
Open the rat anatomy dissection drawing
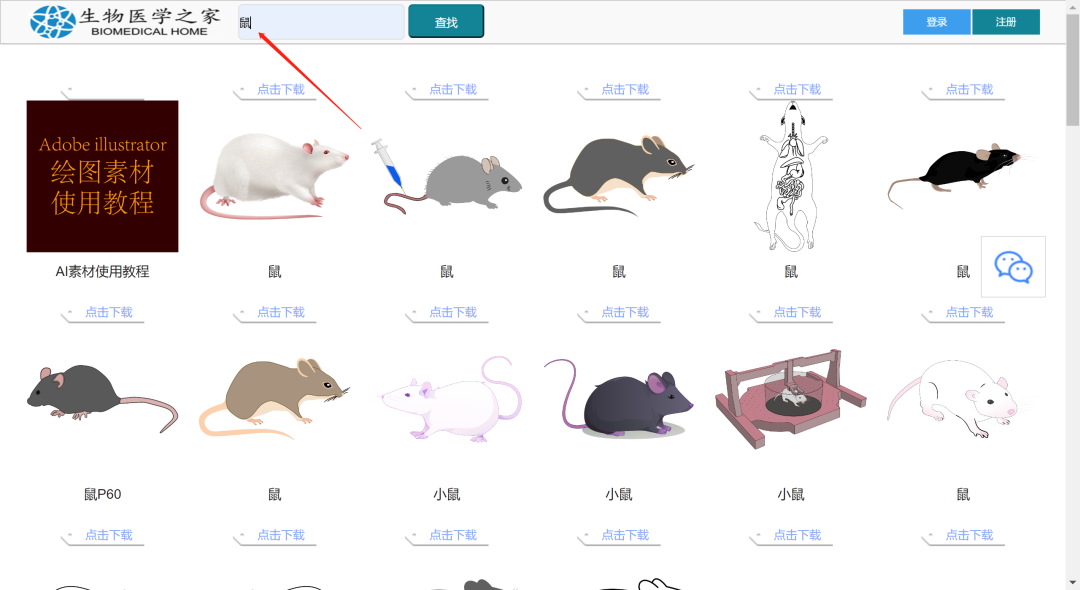tap(790, 176)
